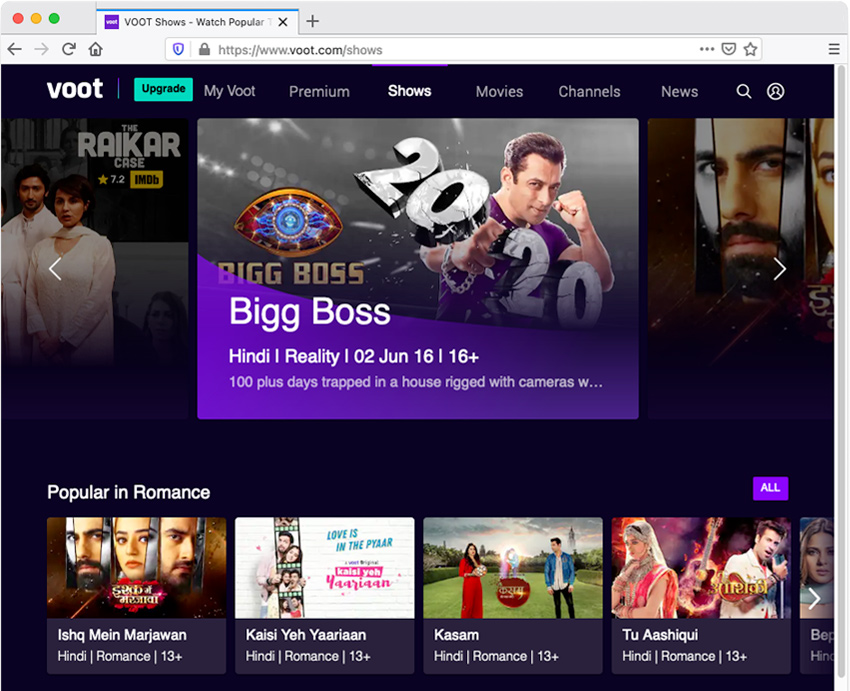This screenshot has width=850, height=691.
Task: Select the Shows nav item
Action: [409, 91]
